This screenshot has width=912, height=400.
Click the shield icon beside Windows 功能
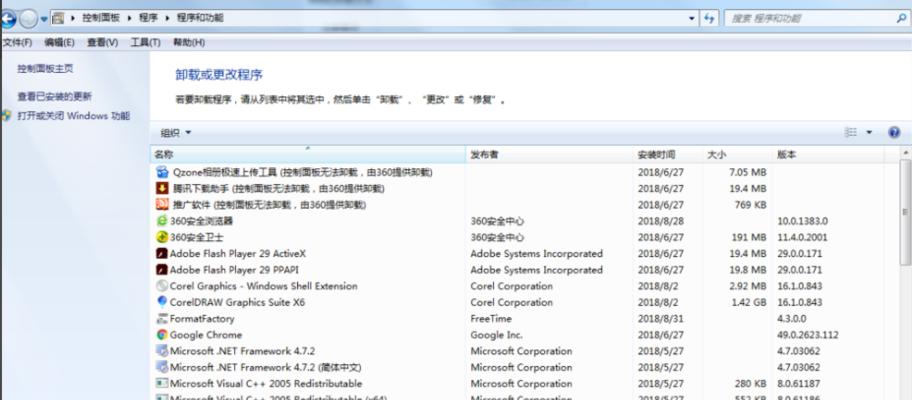6,115
